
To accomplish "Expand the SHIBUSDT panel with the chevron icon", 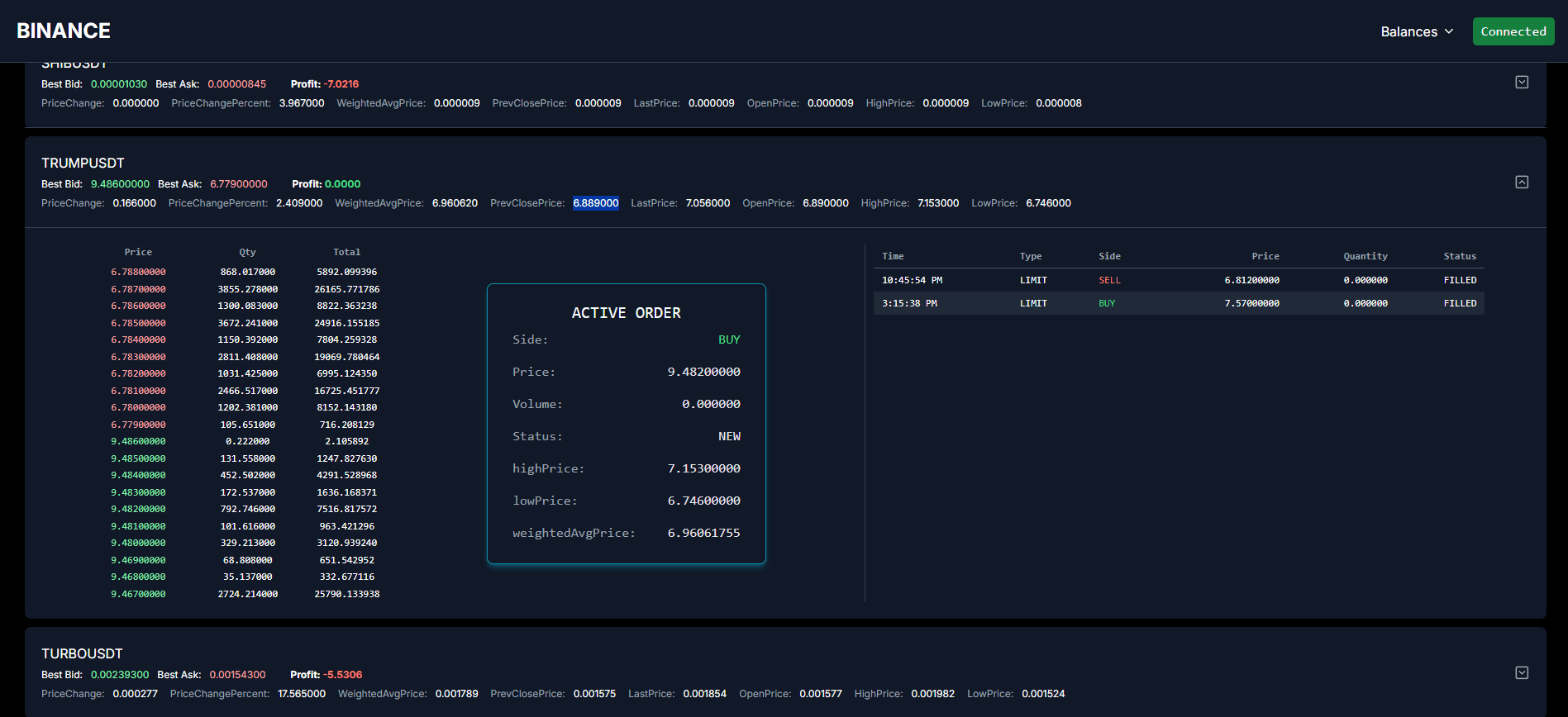I will click(x=1521, y=82).
